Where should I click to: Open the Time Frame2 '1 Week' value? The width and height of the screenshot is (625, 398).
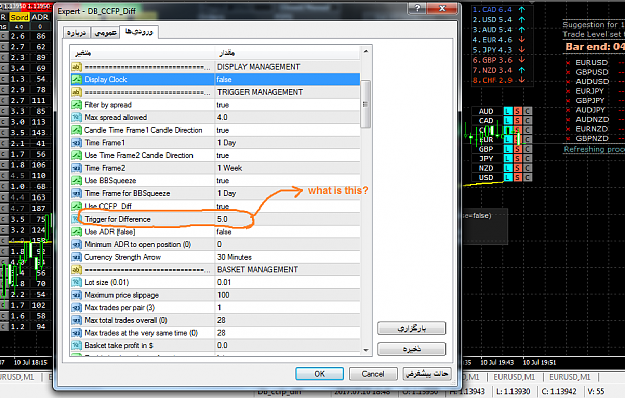pos(287,168)
